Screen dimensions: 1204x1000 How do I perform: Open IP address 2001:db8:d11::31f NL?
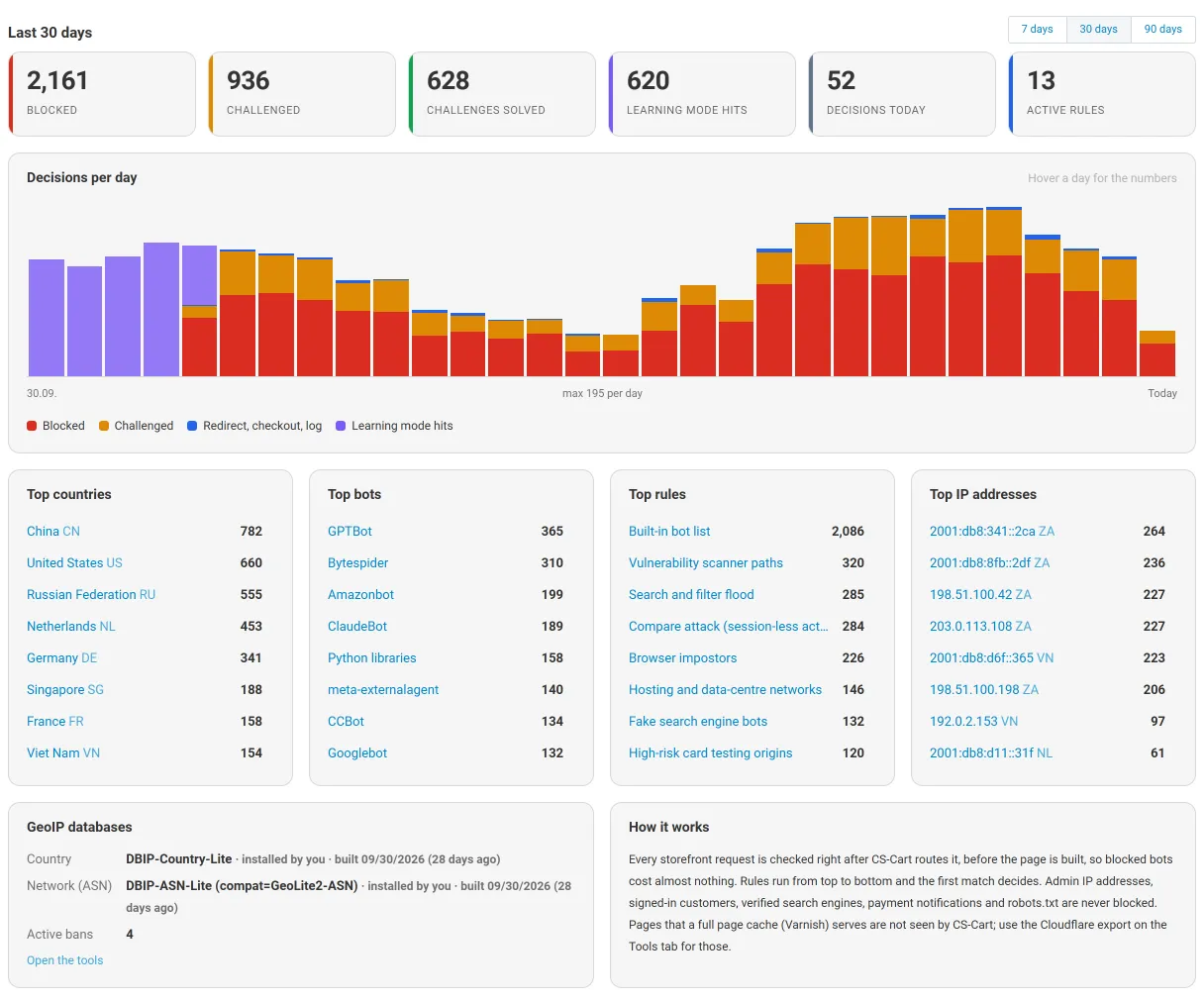[991, 753]
